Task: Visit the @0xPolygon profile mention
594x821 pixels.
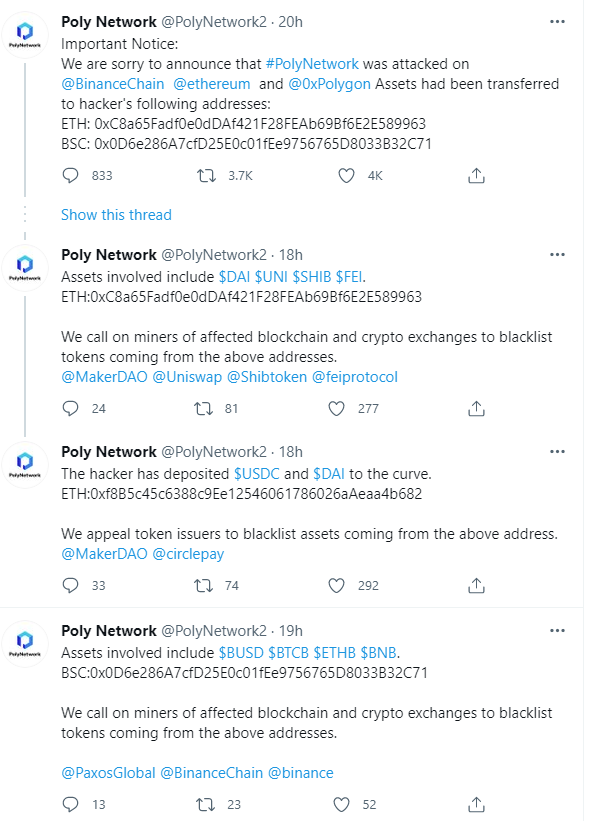Action: [x=329, y=84]
